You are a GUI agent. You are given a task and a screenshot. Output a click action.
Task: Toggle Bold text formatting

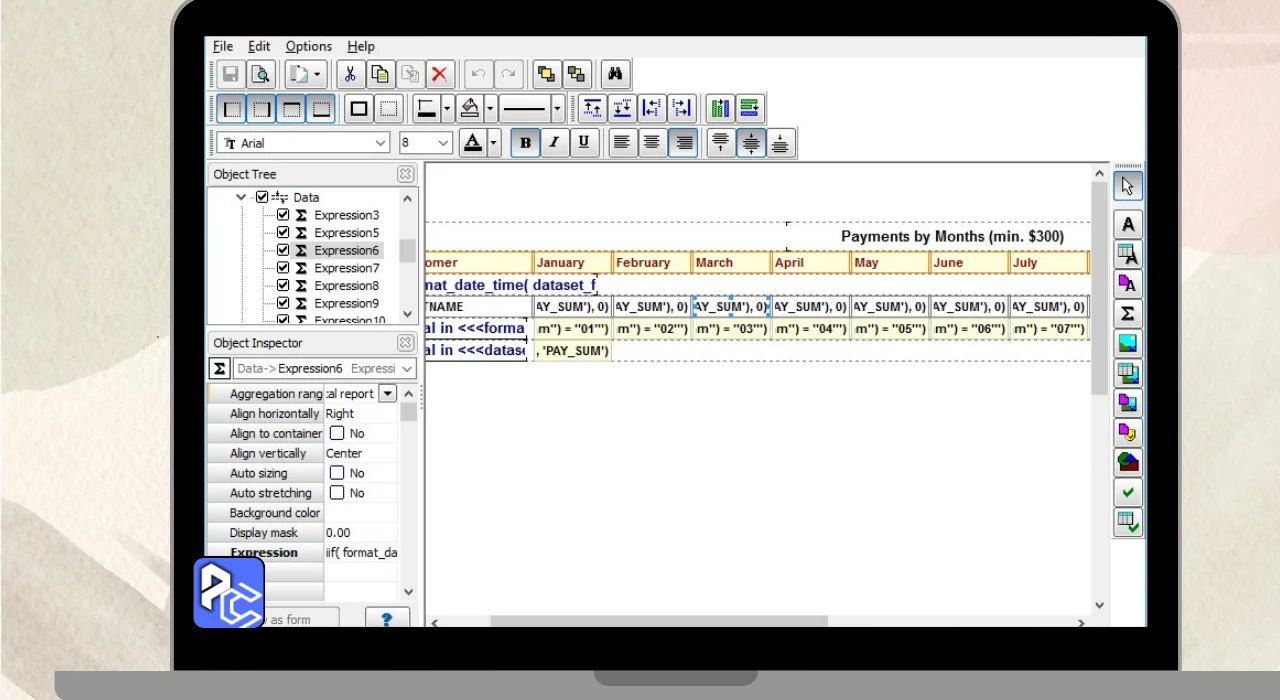(x=525, y=143)
